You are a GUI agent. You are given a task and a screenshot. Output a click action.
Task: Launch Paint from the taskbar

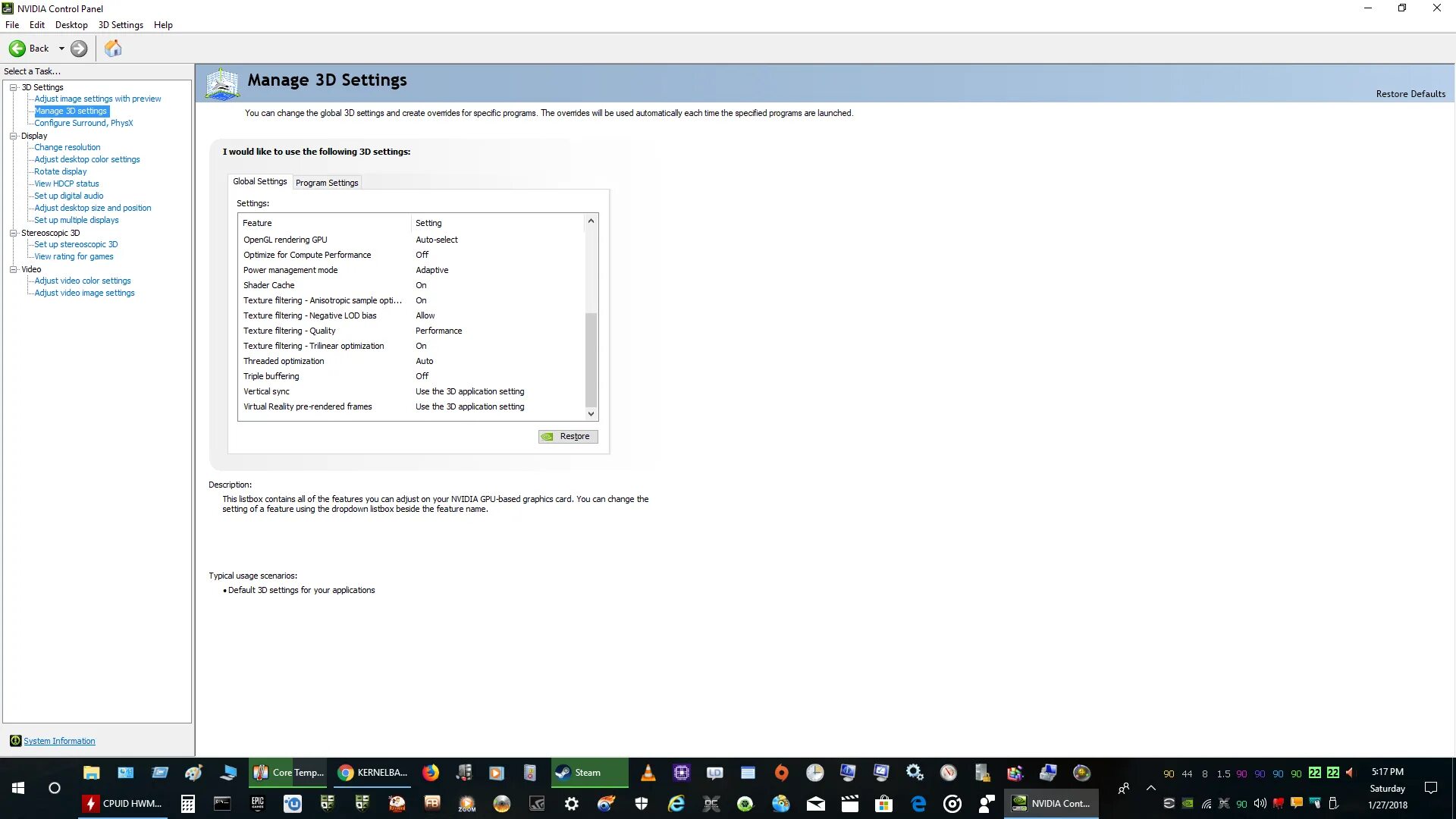tap(194, 773)
